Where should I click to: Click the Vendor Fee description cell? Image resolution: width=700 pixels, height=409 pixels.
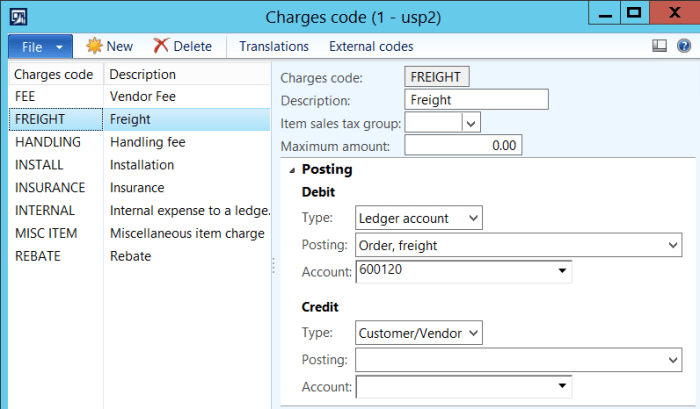(x=187, y=96)
